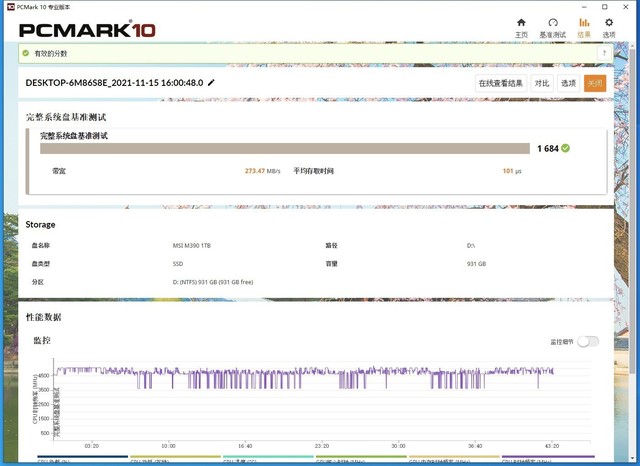This screenshot has width=640, height=466.
Task: Click the score value 1 684
Action: coord(548,149)
